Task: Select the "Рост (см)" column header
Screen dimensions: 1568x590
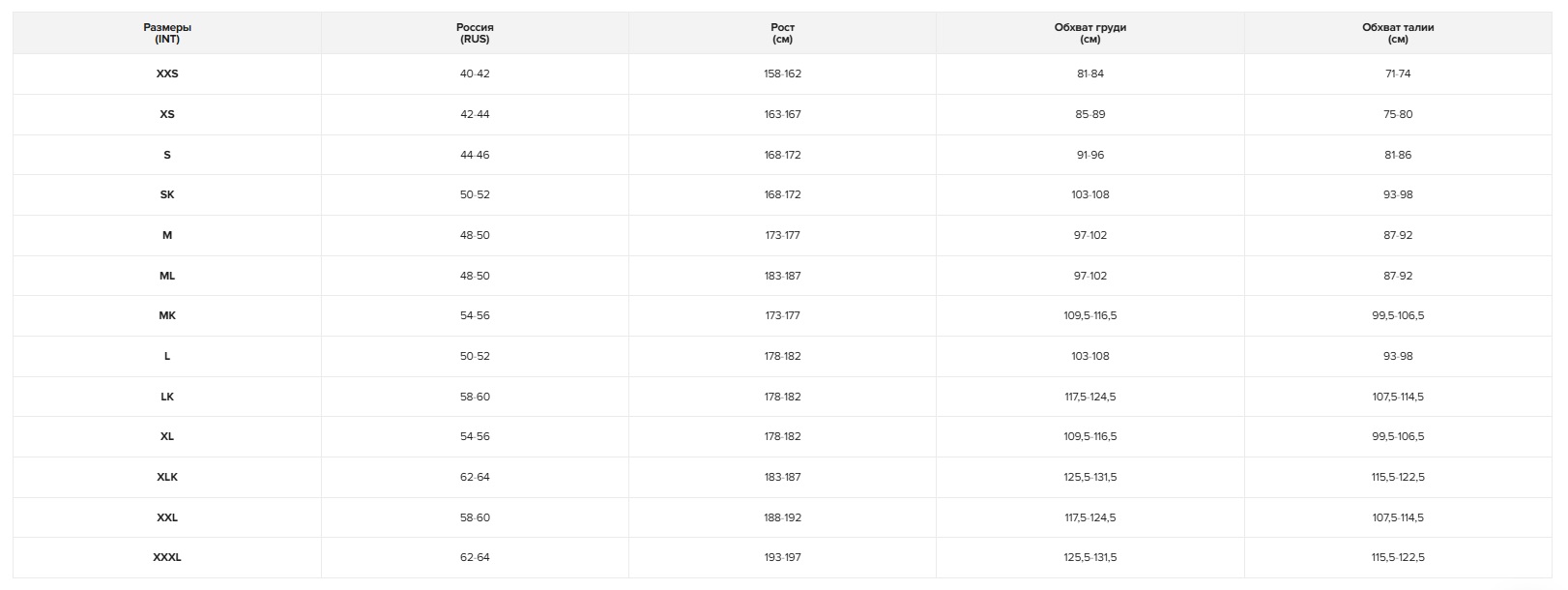Action: tap(782, 33)
